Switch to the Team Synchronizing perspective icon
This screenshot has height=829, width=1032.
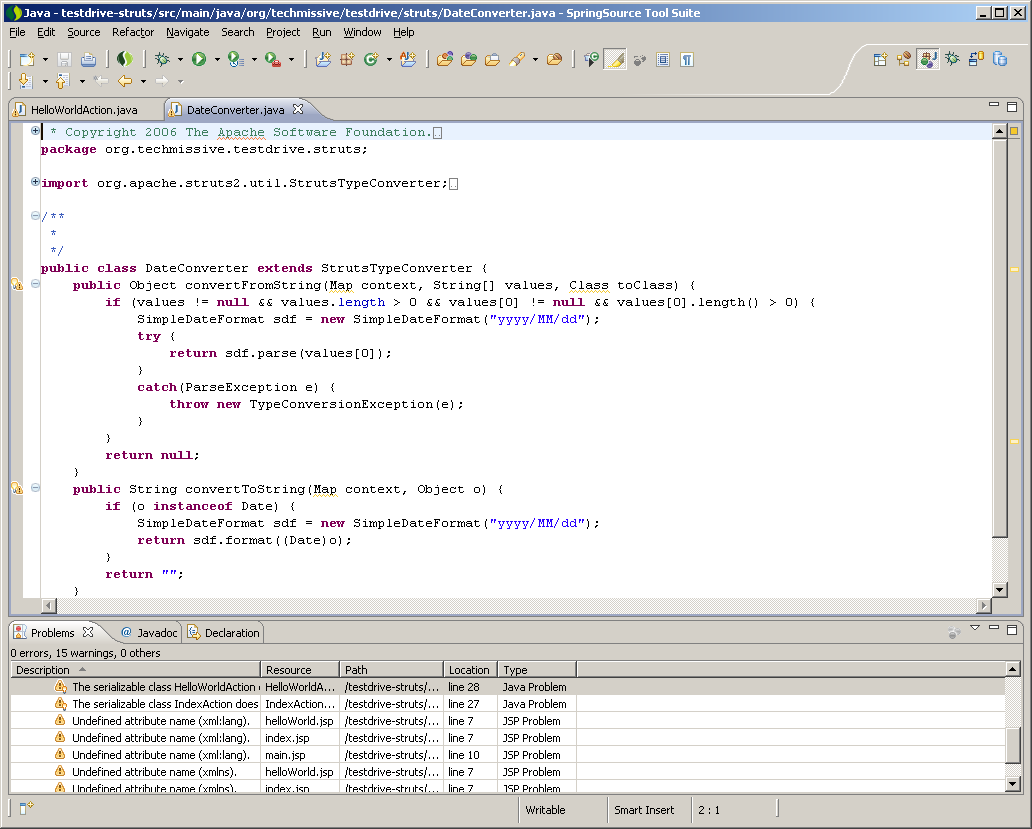[976, 60]
